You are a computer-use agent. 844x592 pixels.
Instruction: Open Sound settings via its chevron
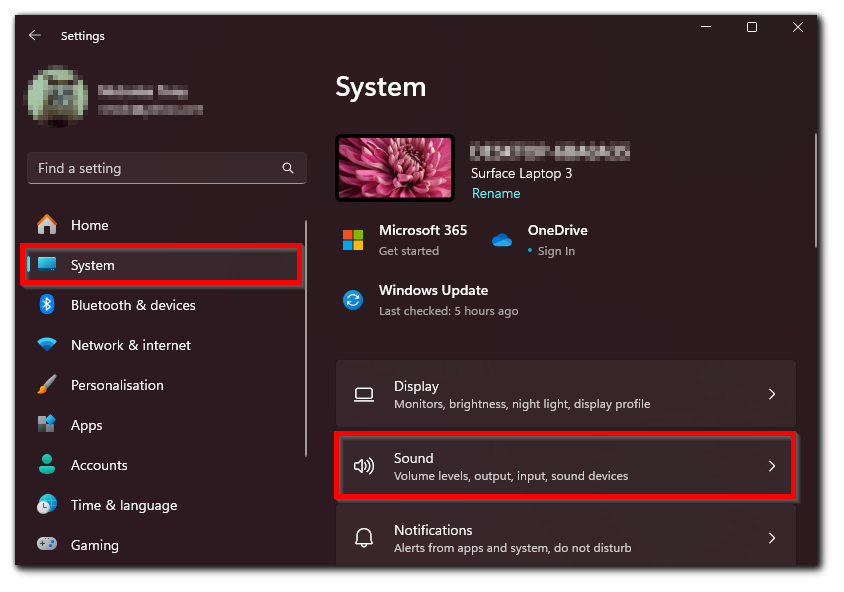click(x=771, y=466)
